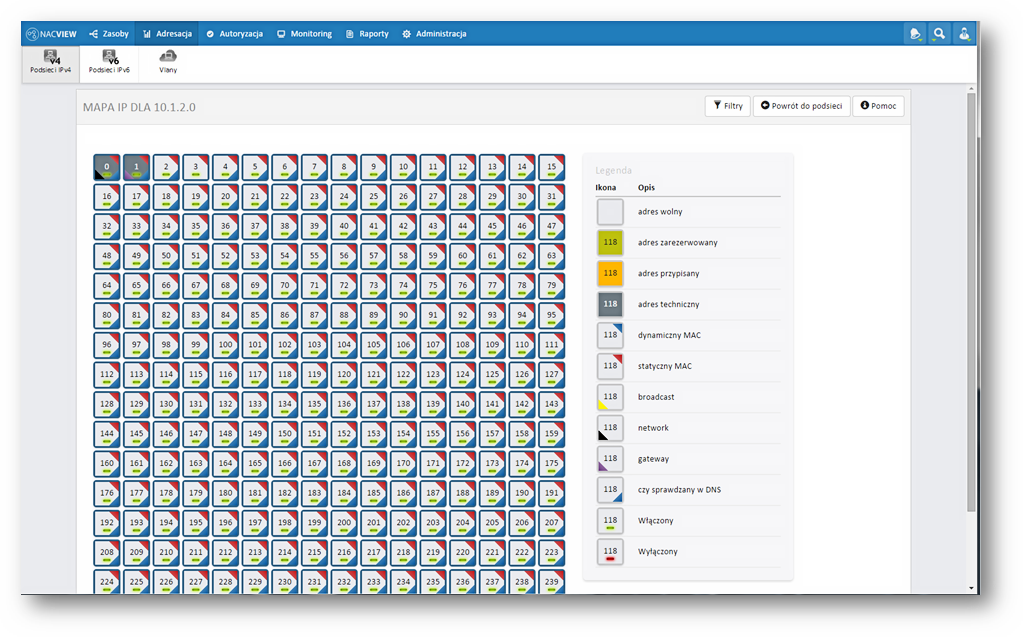Select IP address tile 189
Viewport: 1023px width, 637px height.
(493, 493)
